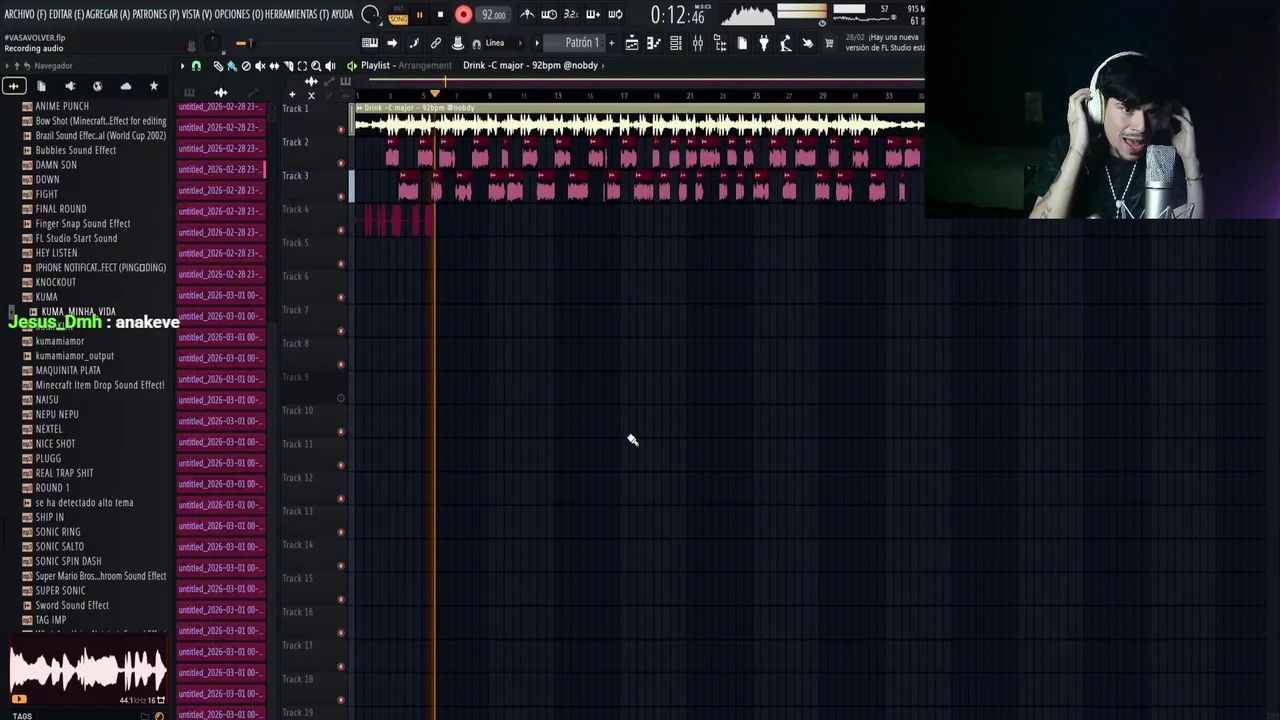Click the 0:12:46 time display
This screenshot has height=720, width=1280.
point(677,15)
